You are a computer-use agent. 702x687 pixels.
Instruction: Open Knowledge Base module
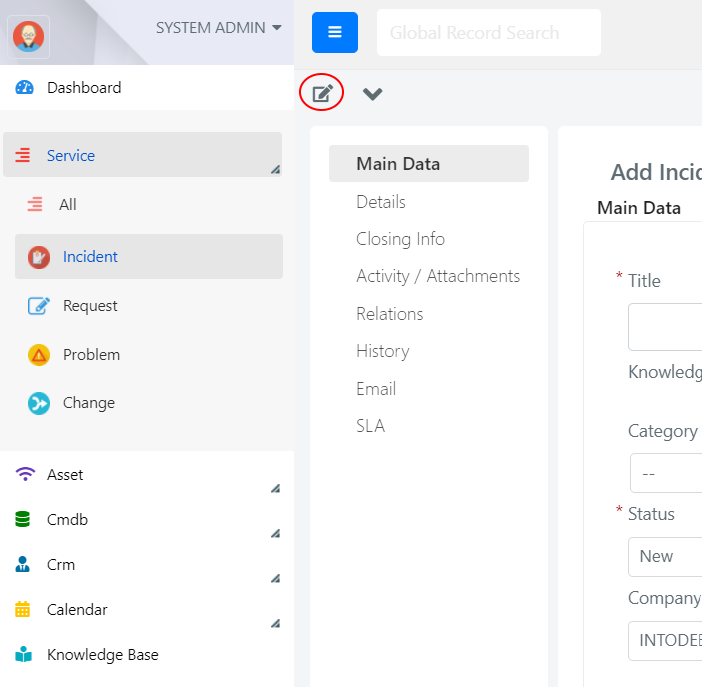(x=103, y=655)
